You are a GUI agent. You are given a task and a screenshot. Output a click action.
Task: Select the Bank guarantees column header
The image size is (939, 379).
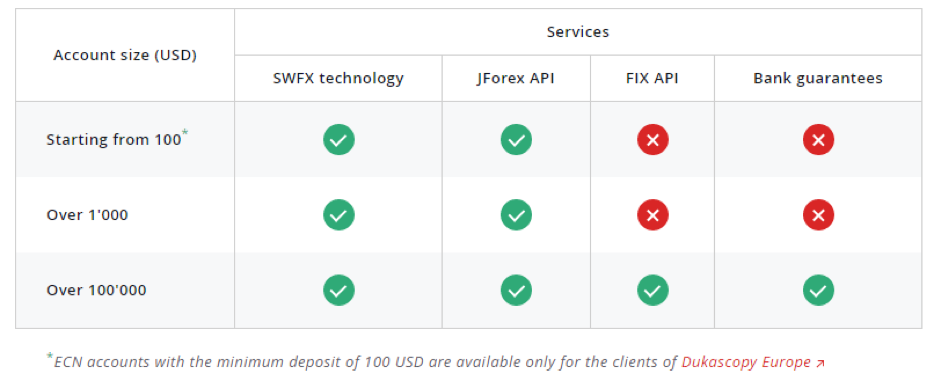coord(818,78)
